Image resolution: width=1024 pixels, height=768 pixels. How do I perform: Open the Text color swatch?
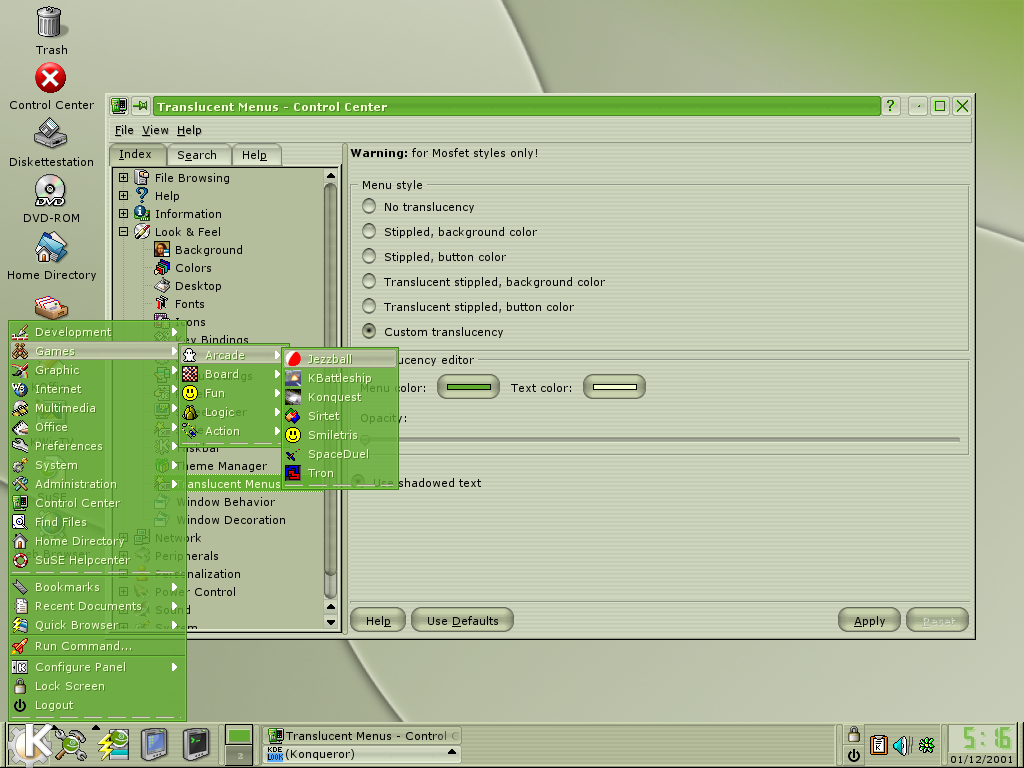pos(615,387)
